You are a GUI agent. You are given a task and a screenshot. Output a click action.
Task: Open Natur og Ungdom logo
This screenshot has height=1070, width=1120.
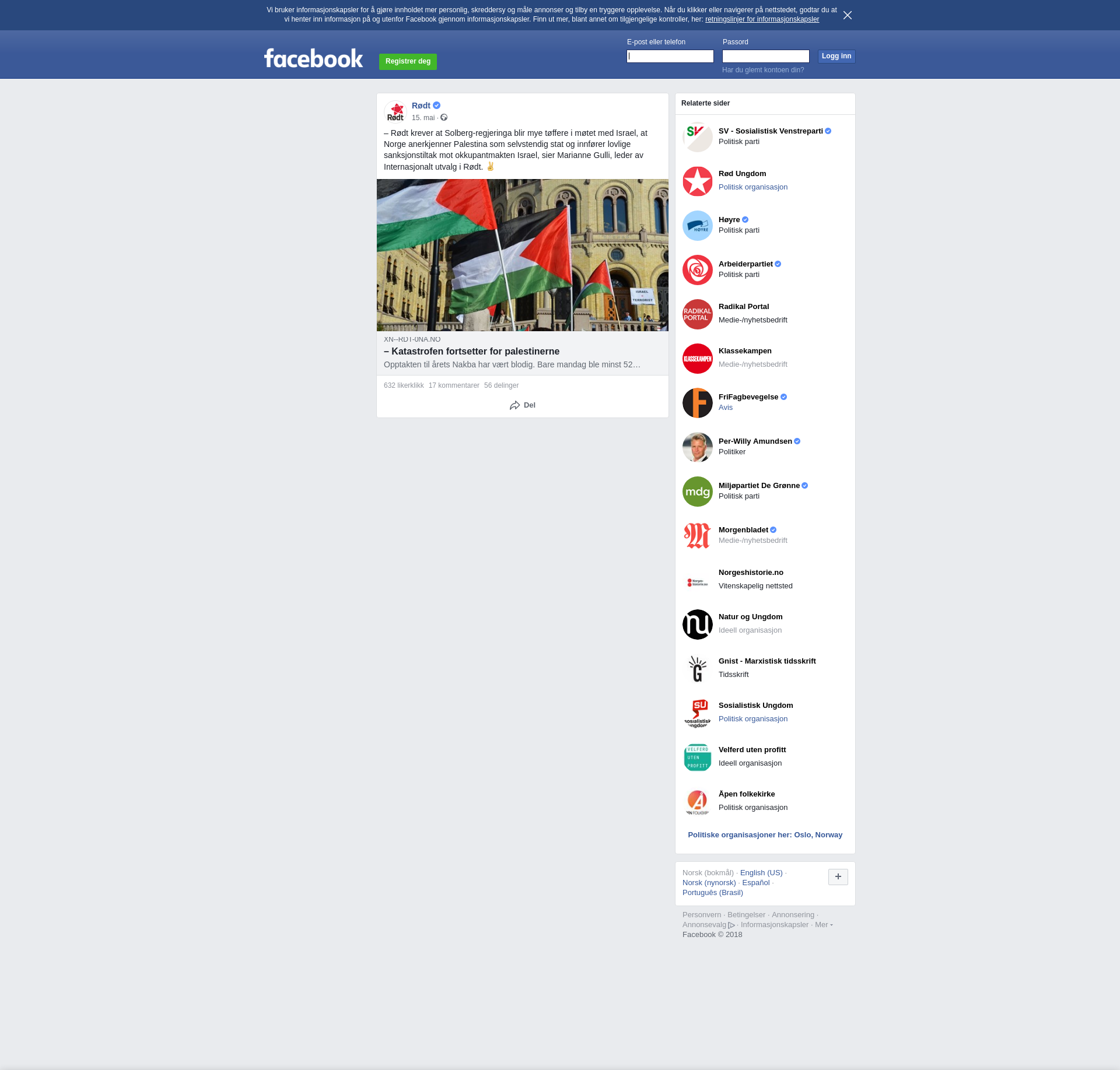click(x=697, y=625)
